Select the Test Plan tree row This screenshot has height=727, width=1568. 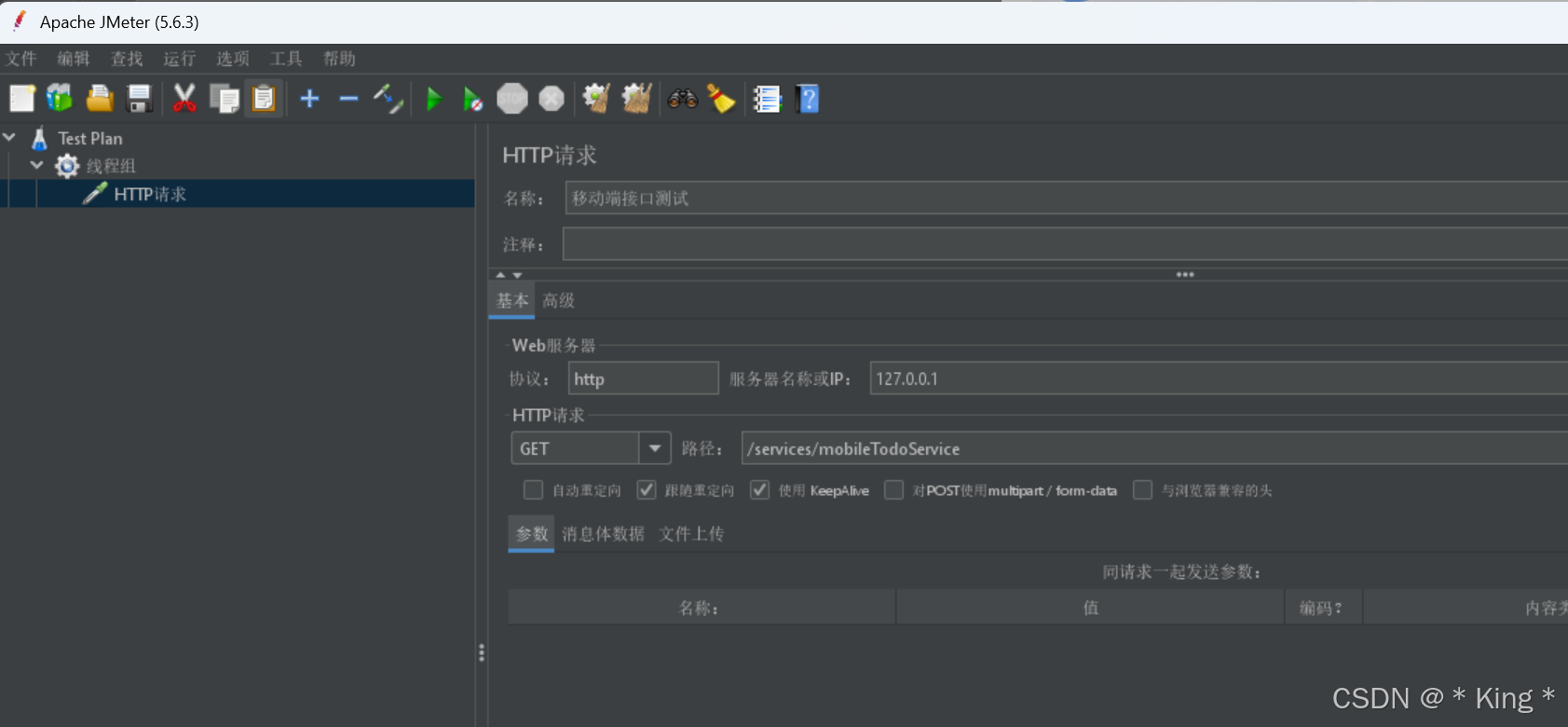coord(238,139)
